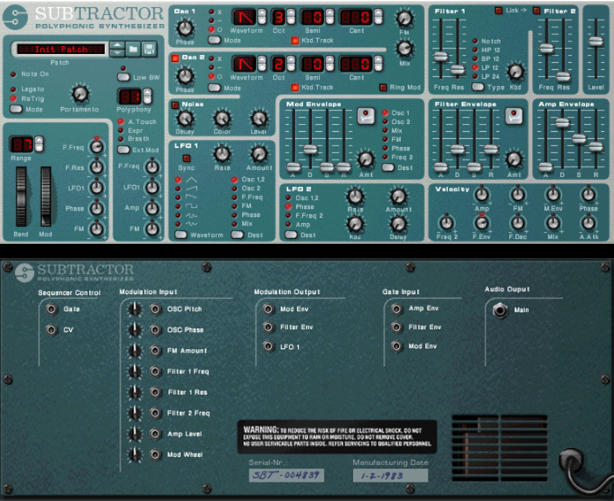This screenshot has height=501, width=614.
Task: Open the patch browser folder icon
Action: [x=133, y=49]
